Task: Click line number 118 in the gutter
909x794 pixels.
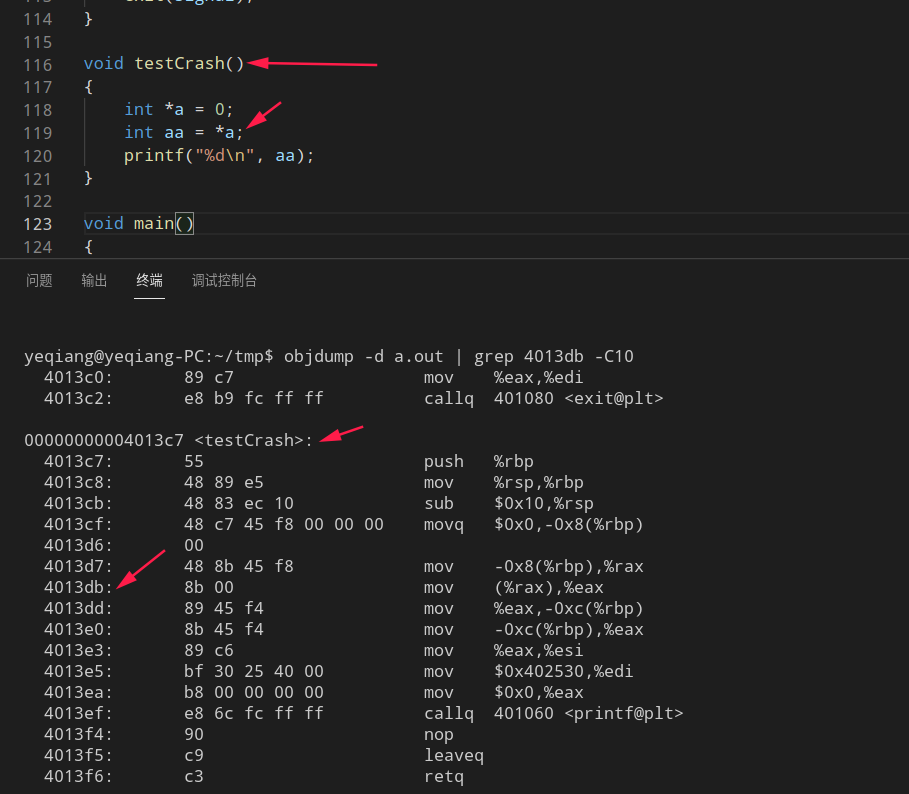Action: pyautogui.click(x=37, y=109)
